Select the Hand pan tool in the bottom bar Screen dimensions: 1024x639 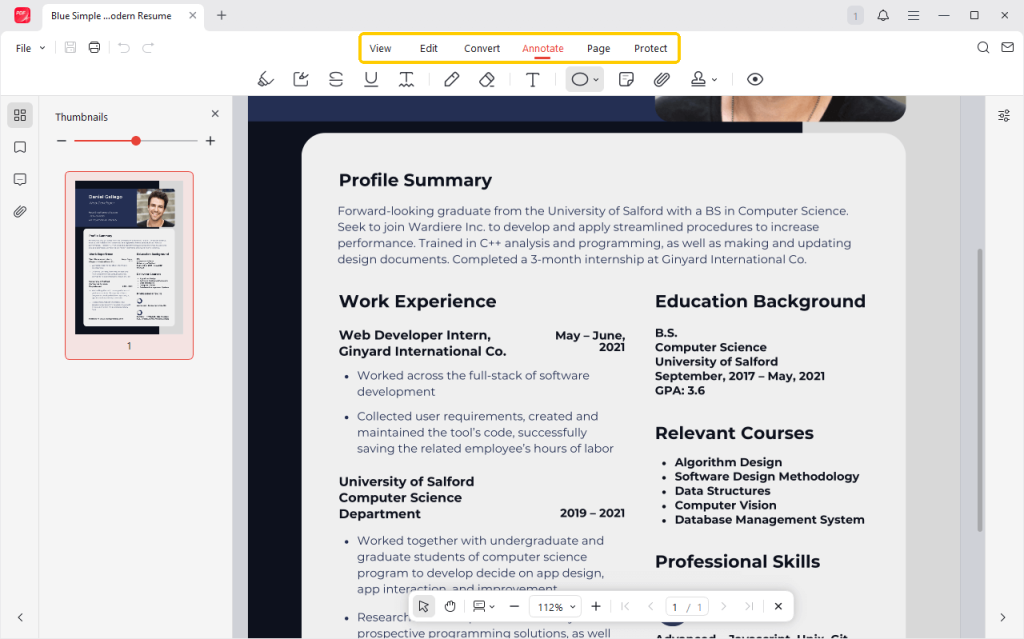(449, 605)
